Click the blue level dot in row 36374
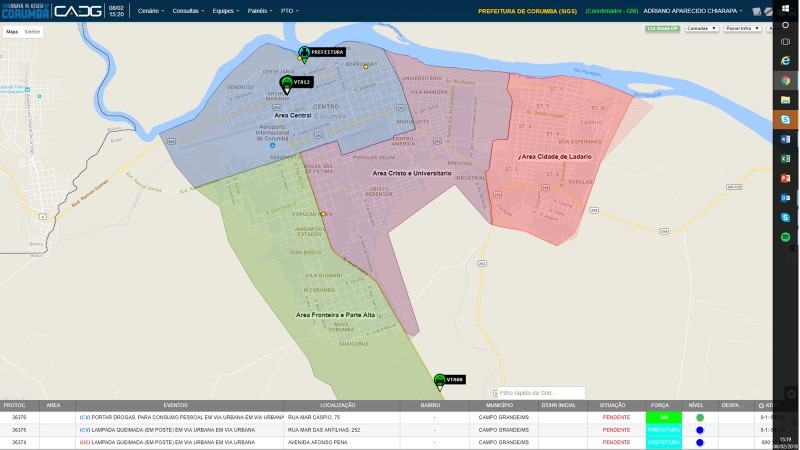 point(699,443)
